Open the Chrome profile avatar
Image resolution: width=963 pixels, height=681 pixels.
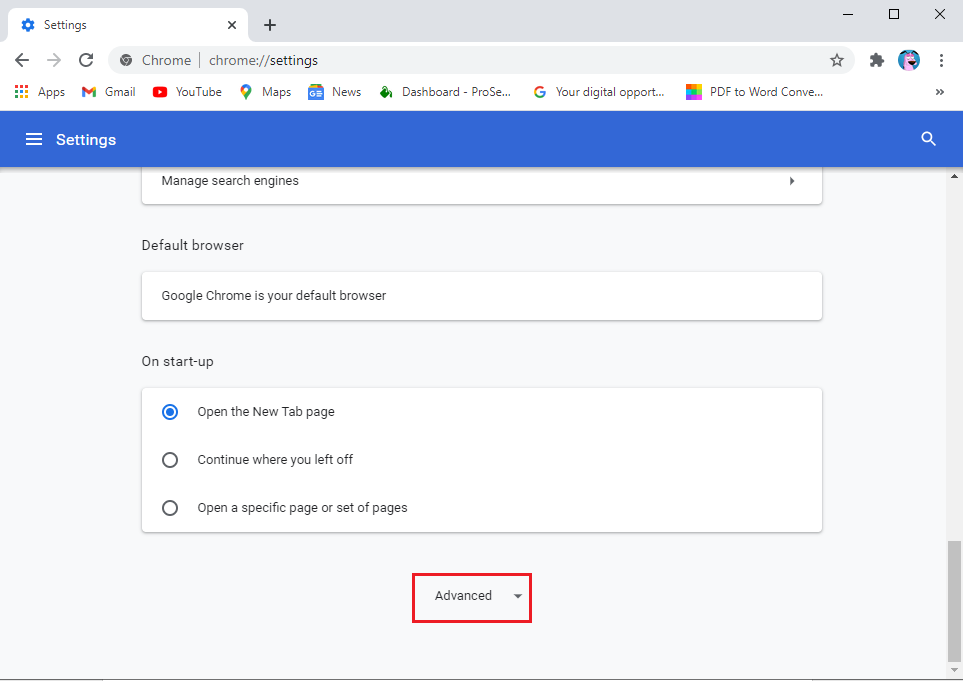(x=909, y=60)
